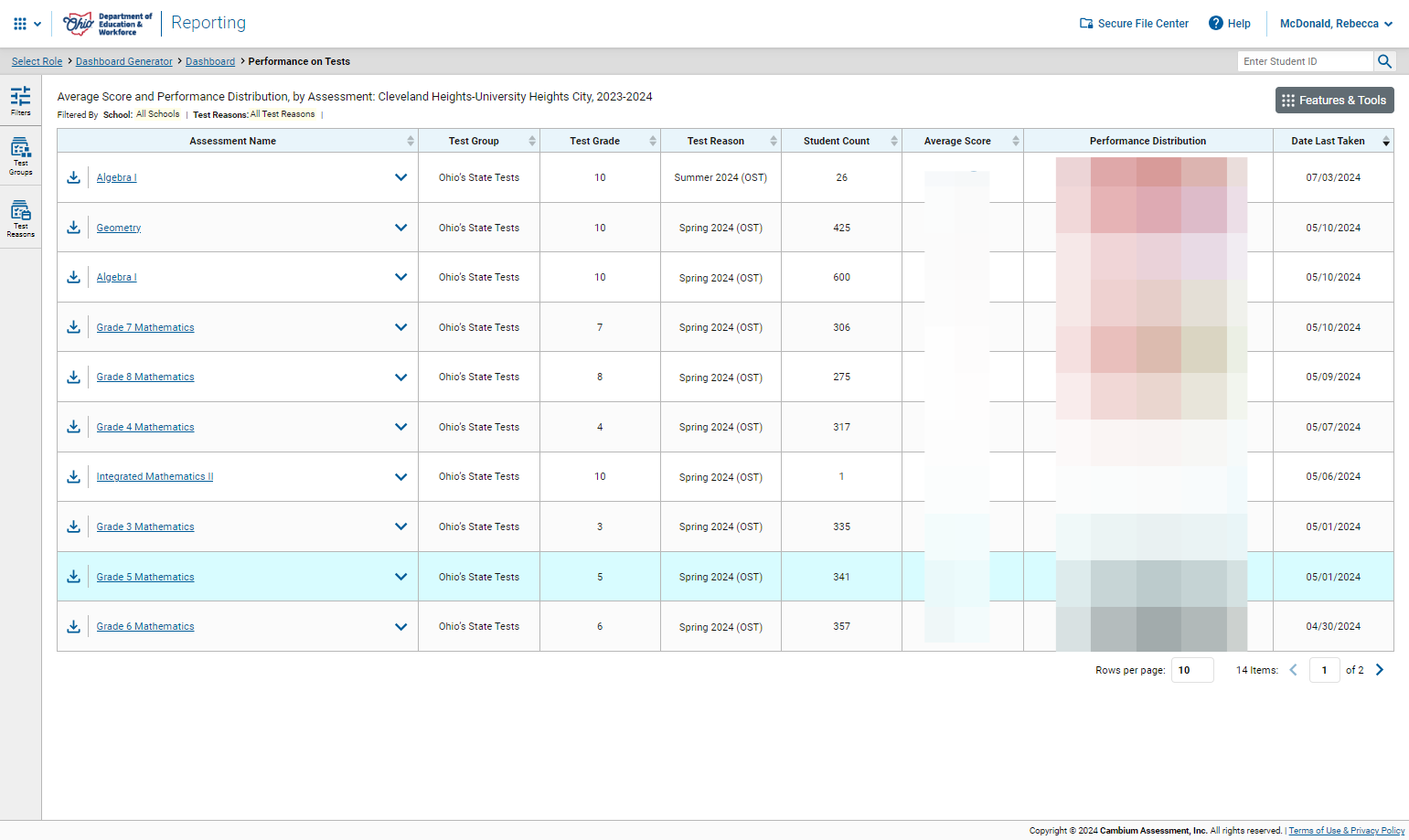Sort by the Test Grade column
This screenshot has height=840, width=1409.
tap(653, 141)
